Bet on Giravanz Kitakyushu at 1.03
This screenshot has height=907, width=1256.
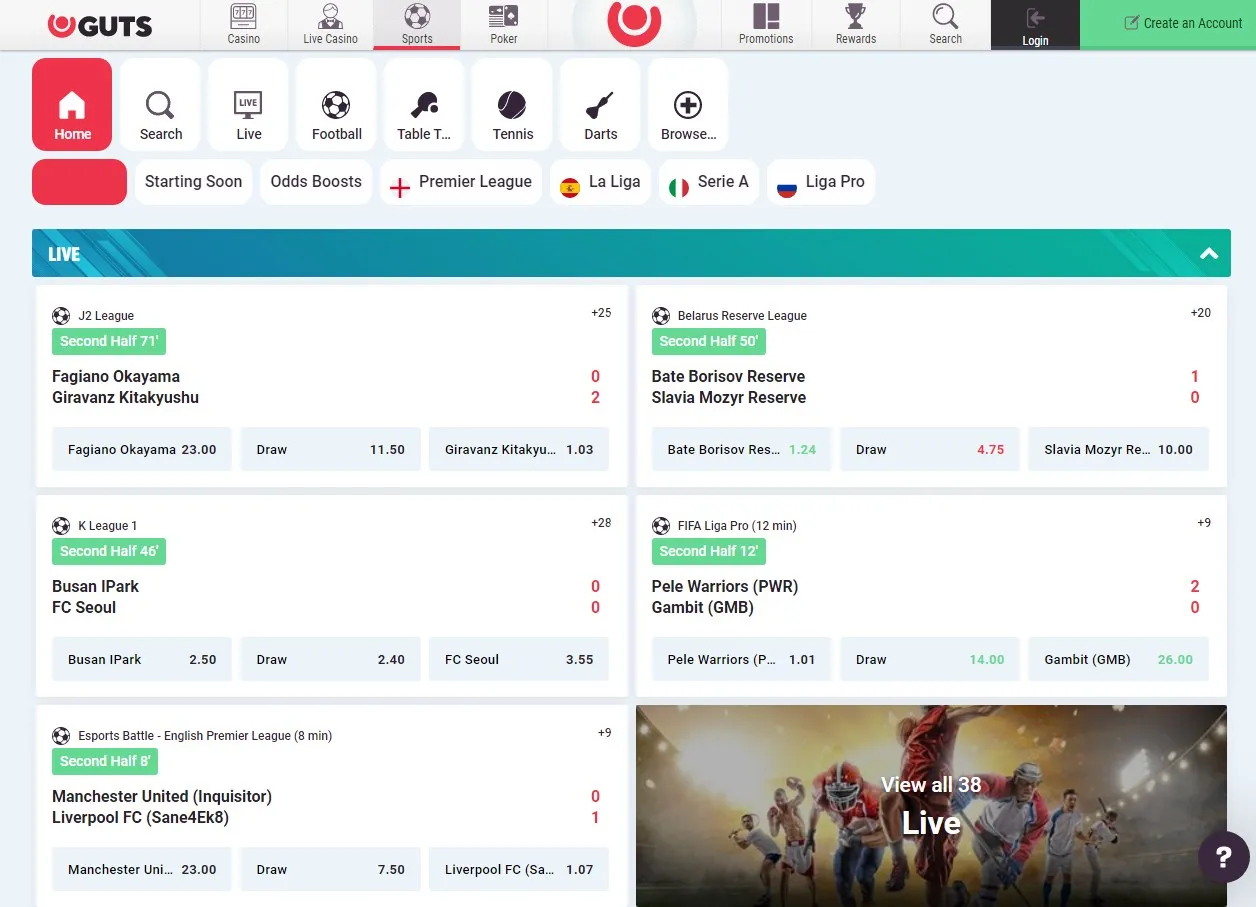tap(519, 449)
